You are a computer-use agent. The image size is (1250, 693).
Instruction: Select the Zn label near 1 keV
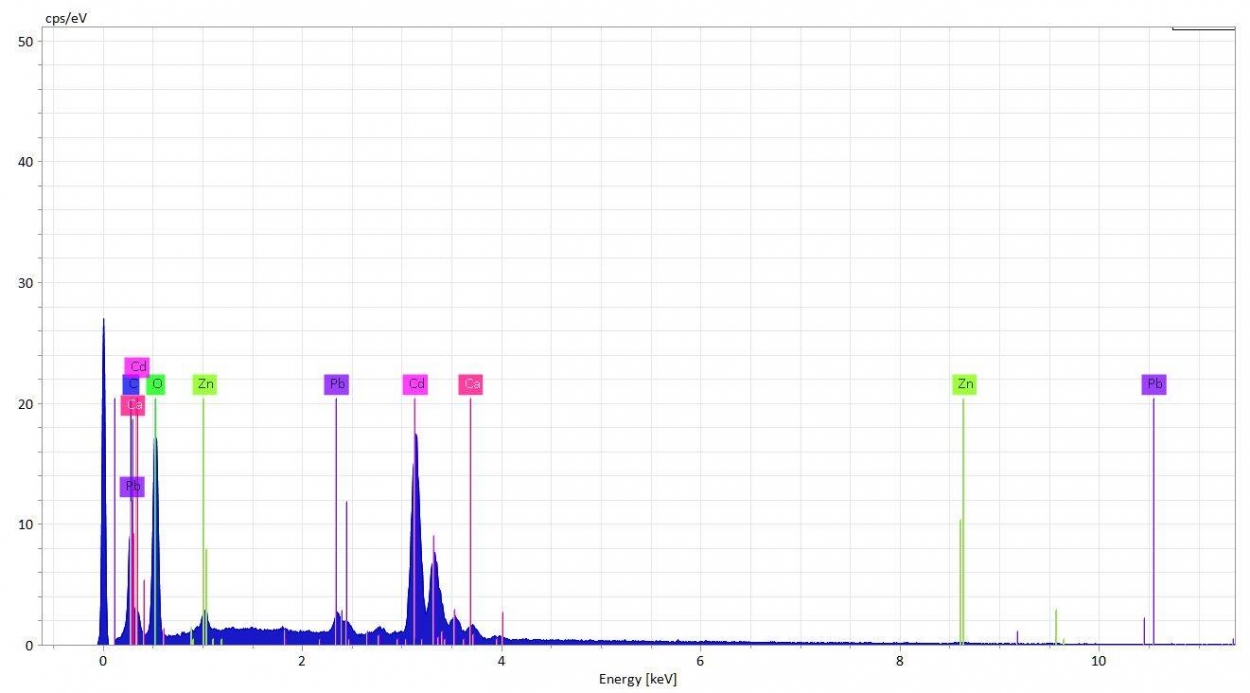(x=204, y=384)
